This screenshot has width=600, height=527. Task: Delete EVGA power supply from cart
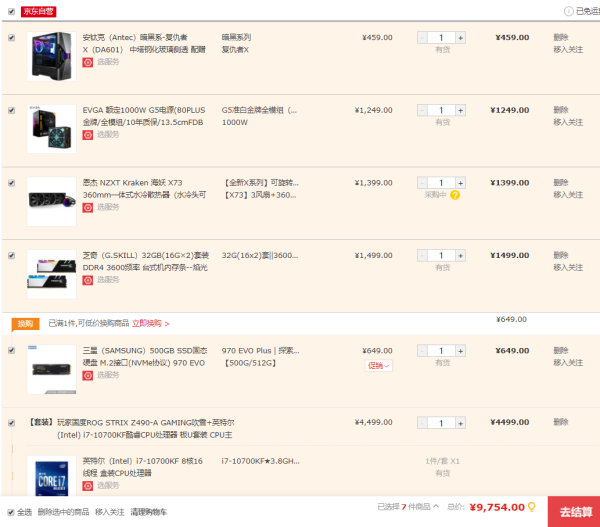click(x=561, y=110)
